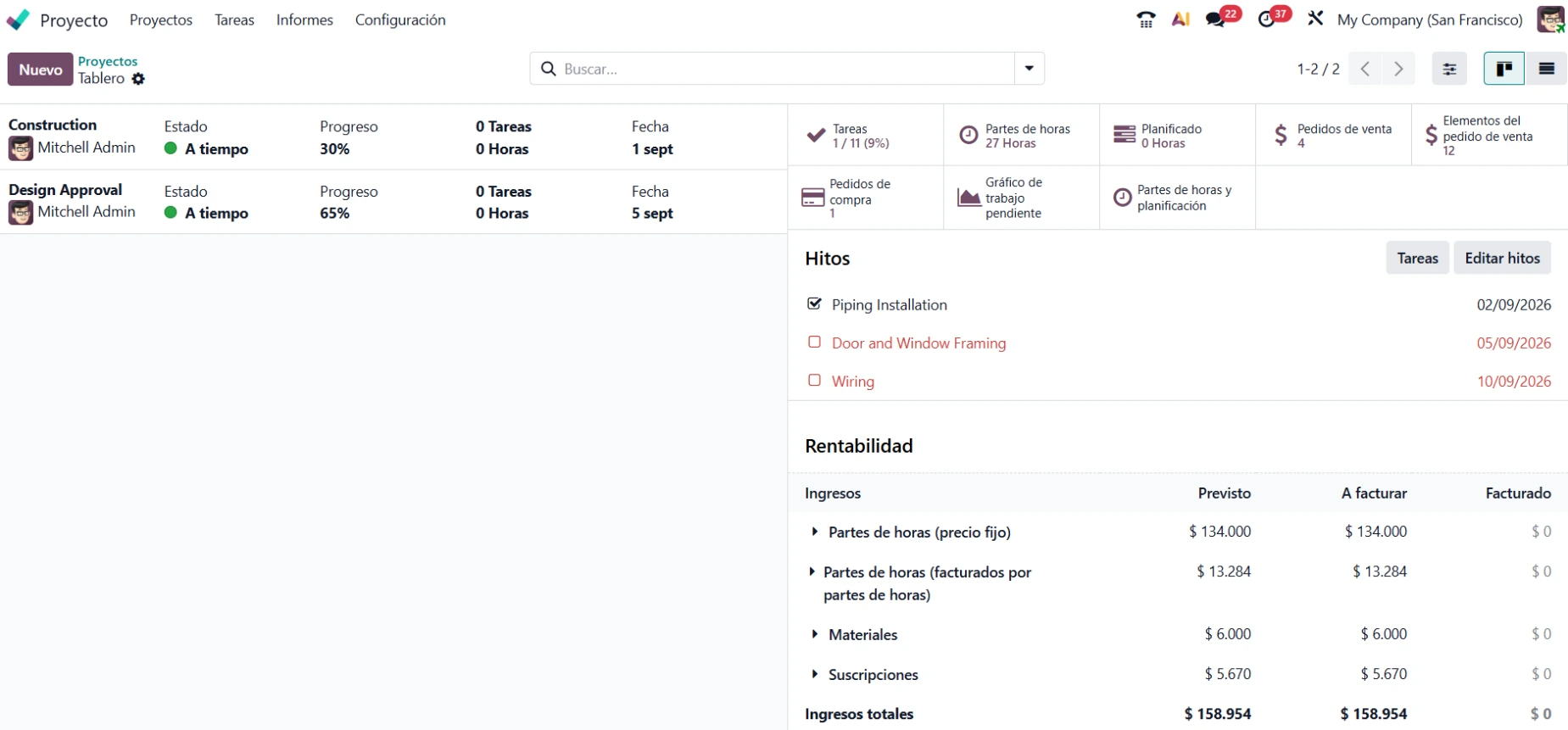Open the debug tools wrench icon
Viewport: 1568px width, 730px height.
(1315, 19)
